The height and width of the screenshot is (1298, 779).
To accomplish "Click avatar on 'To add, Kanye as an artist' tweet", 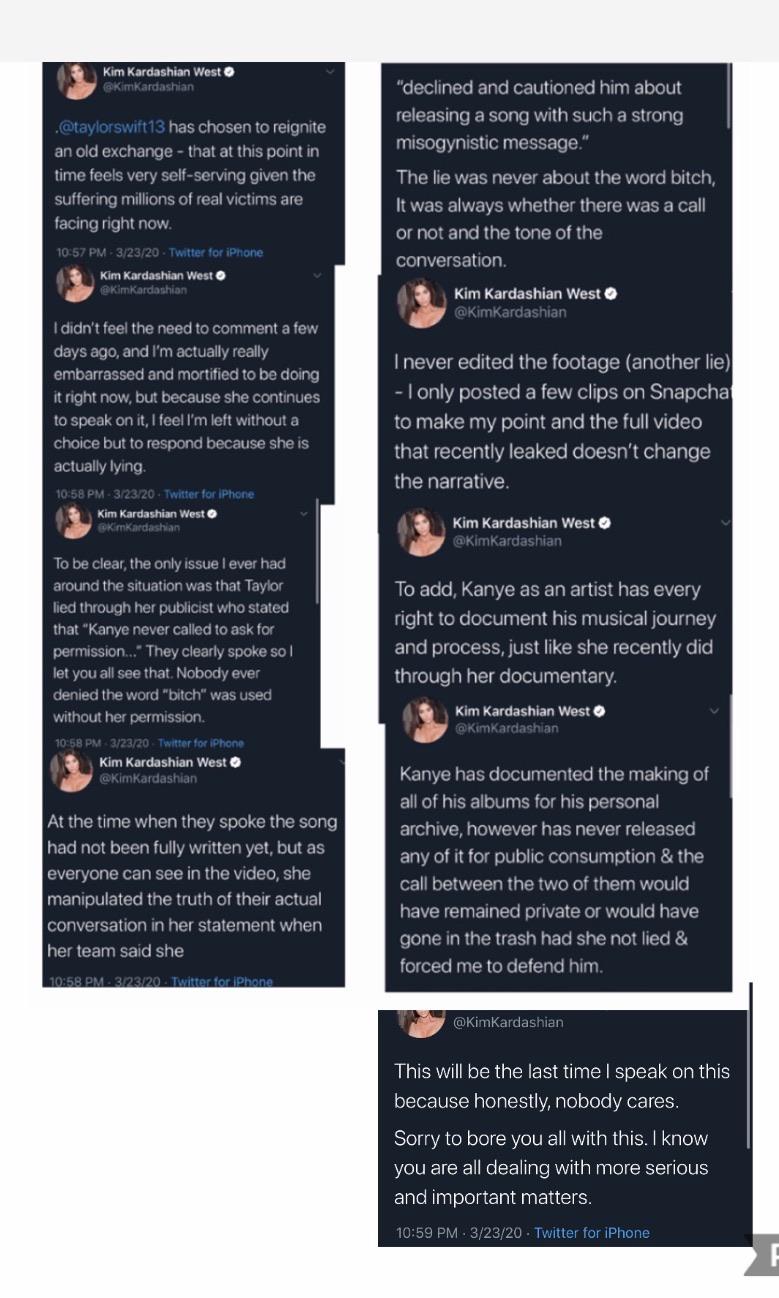I will pyautogui.click(x=421, y=531).
